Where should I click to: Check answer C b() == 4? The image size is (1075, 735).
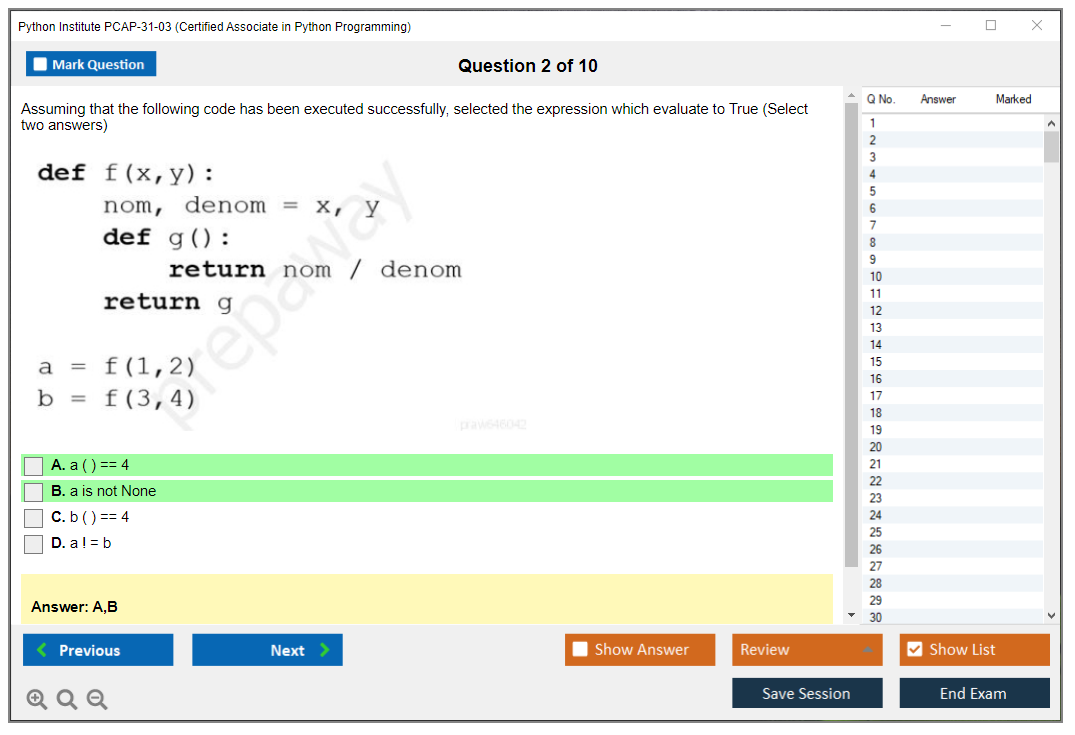click(x=34, y=518)
